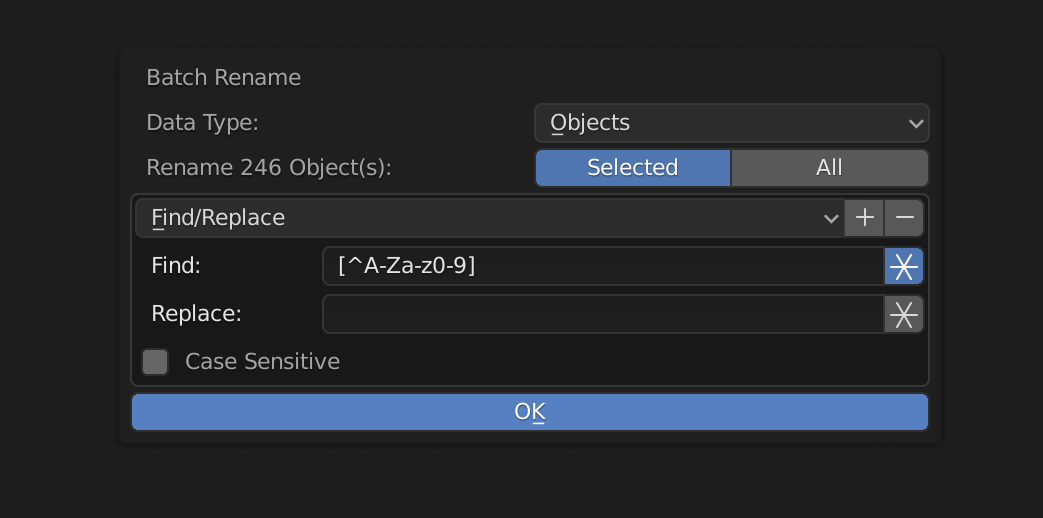Image resolution: width=1043 pixels, height=518 pixels.
Task: Enable regular expression for Replace field
Action: point(903,314)
